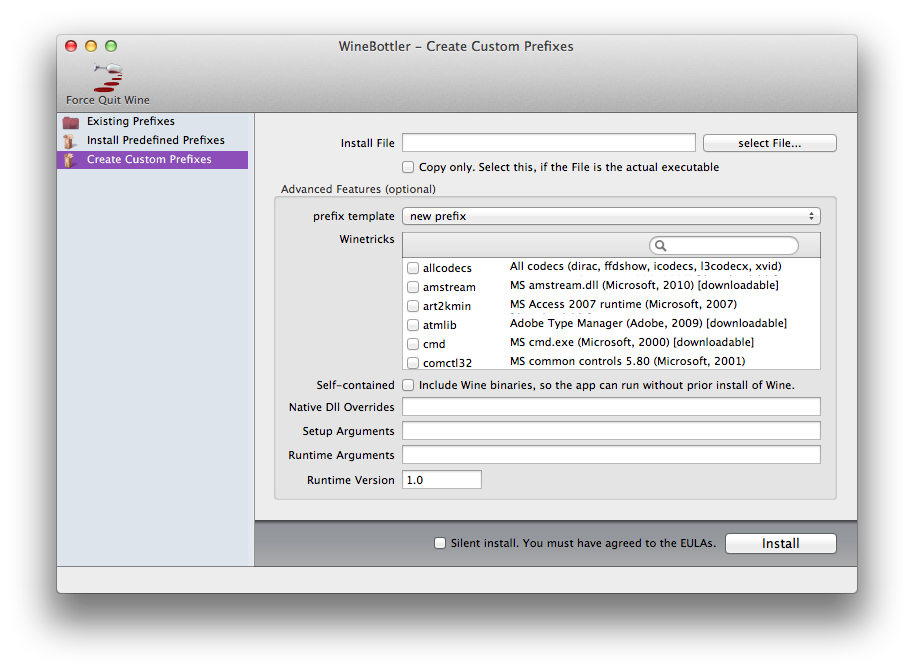The height and width of the screenshot is (672, 914).
Task: Focus the Native Dll Overrides field
Action: pyautogui.click(x=611, y=407)
